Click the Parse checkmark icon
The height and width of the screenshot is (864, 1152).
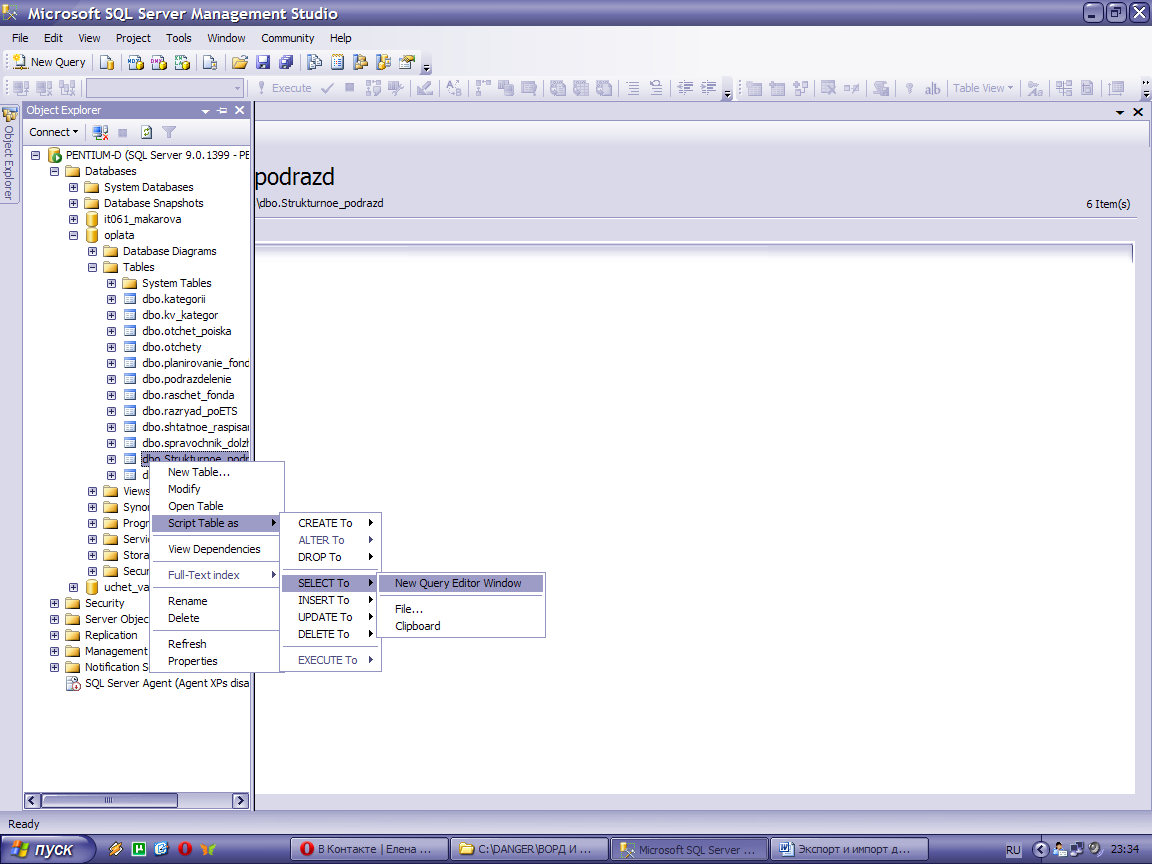coord(328,88)
